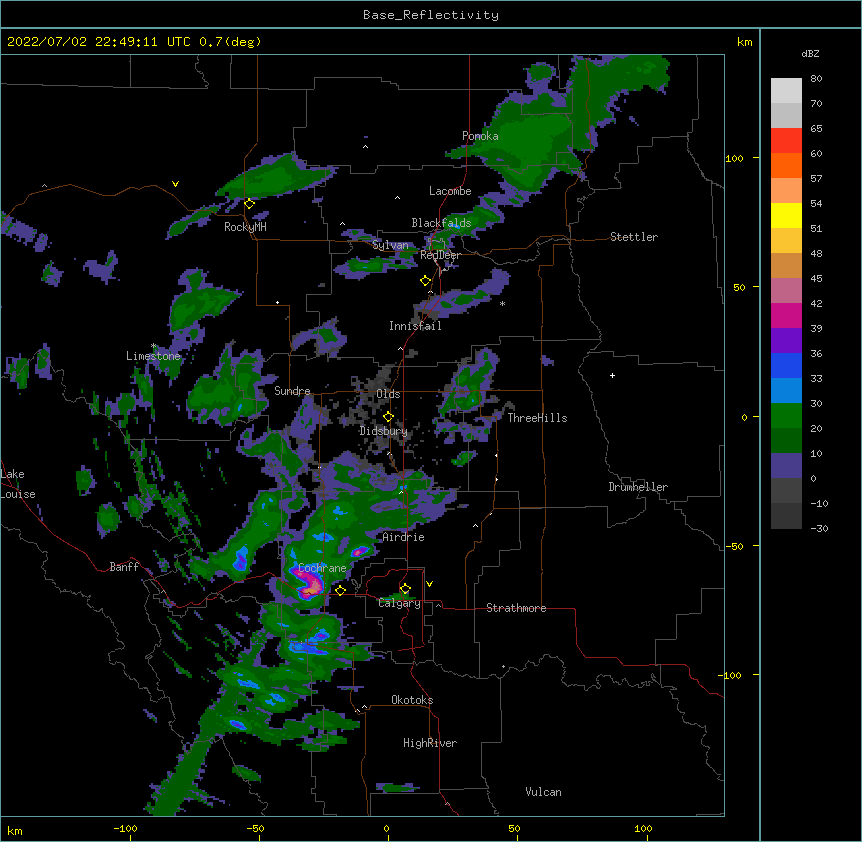Click the Lake Louise label
Image resolution: width=862 pixels, height=842 pixels.
[x=18, y=484]
